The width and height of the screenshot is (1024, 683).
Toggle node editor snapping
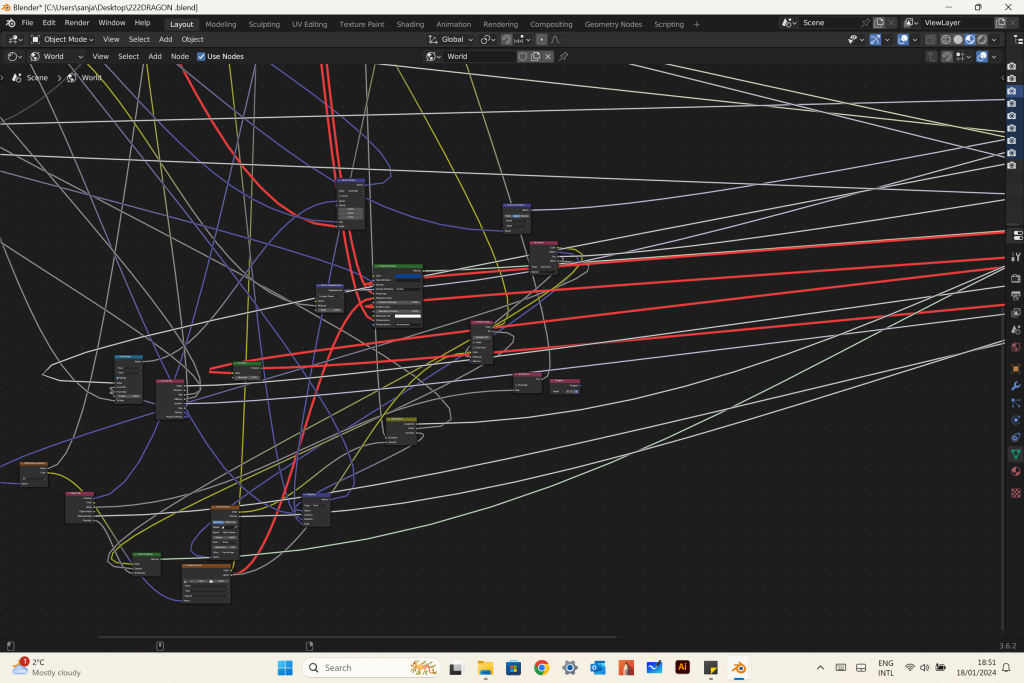tap(947, 56)
